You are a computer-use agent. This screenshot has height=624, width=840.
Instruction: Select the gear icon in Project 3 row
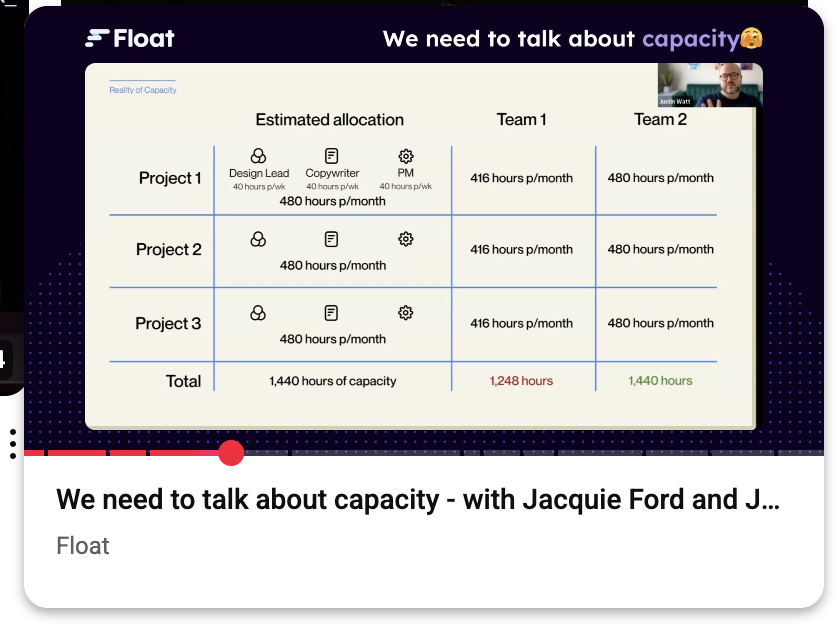click(405, 313)
